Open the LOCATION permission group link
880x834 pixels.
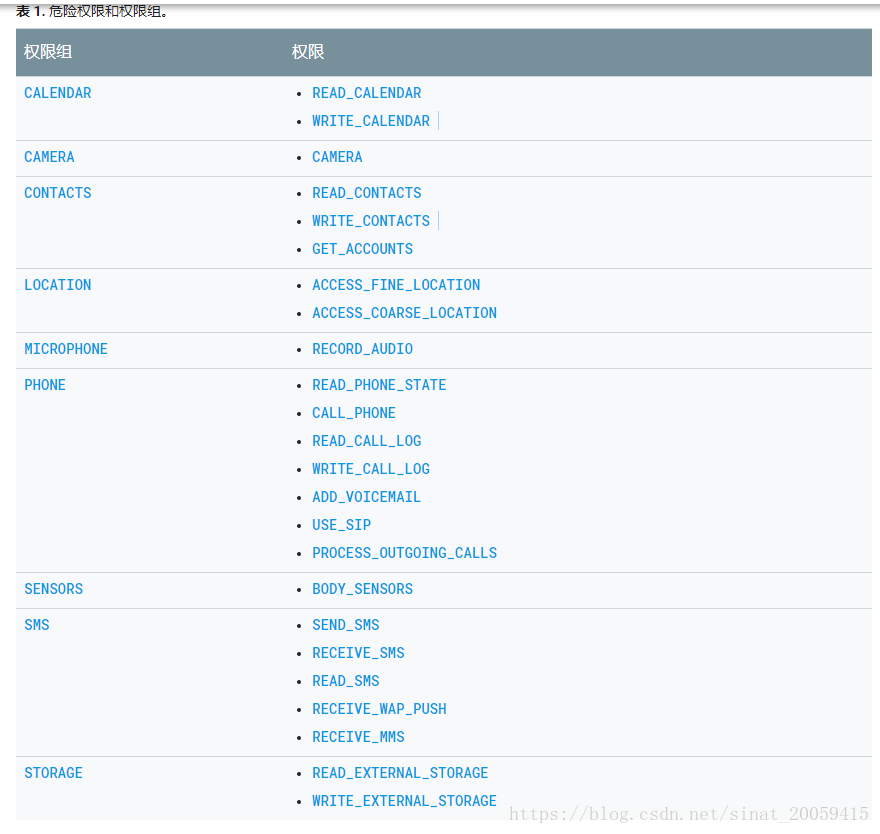(58, 285)
